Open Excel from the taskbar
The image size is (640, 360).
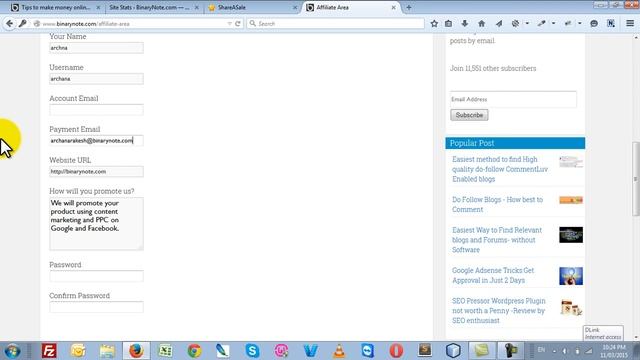coord(165,351)
